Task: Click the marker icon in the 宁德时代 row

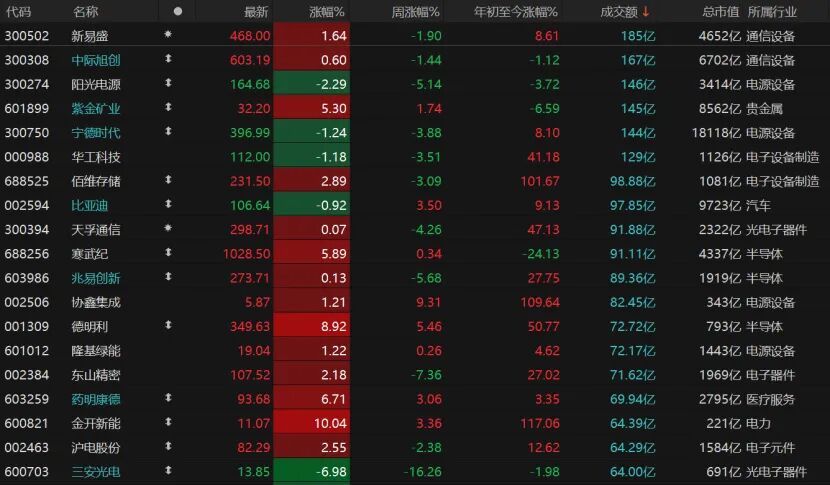Action: 168,131
